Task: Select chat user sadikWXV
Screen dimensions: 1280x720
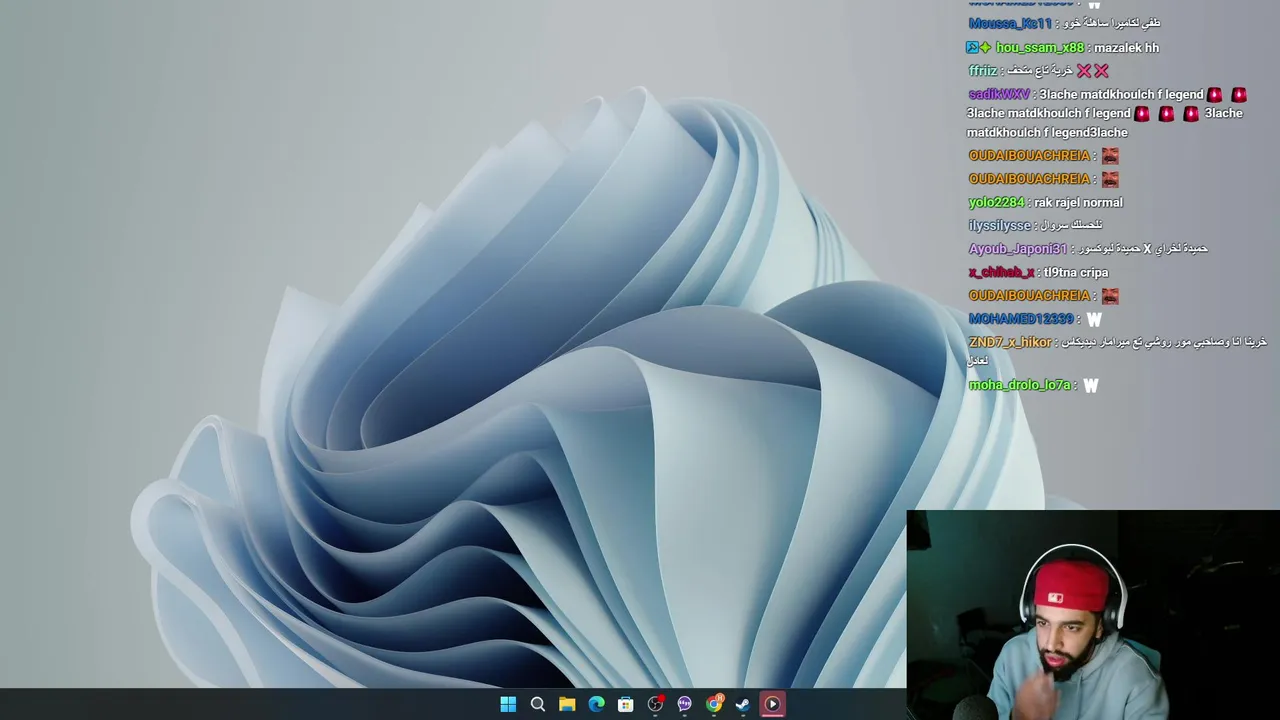Action: 999,94
